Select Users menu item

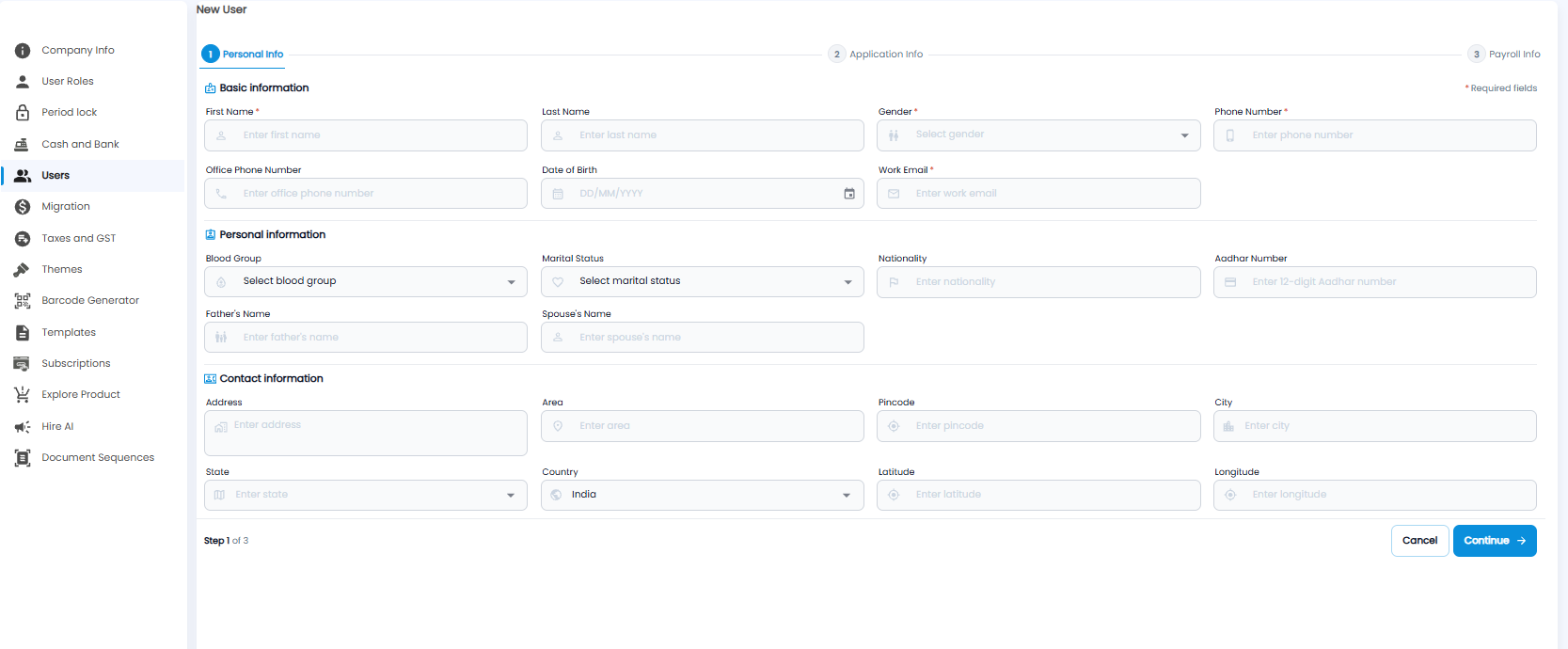point(92,176)
